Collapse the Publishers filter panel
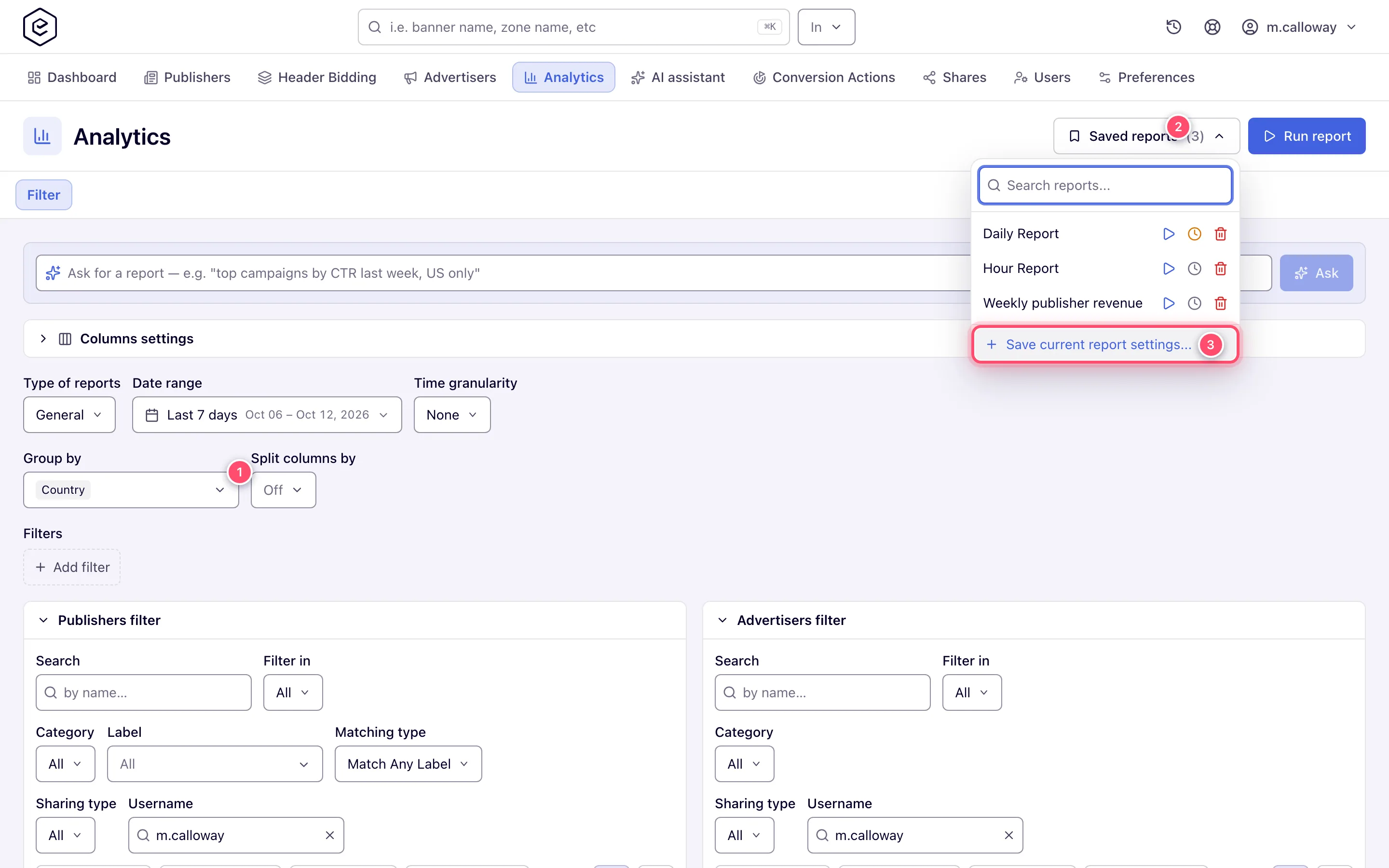This screenshot has width=1389, height=868. tap(43, 620)
